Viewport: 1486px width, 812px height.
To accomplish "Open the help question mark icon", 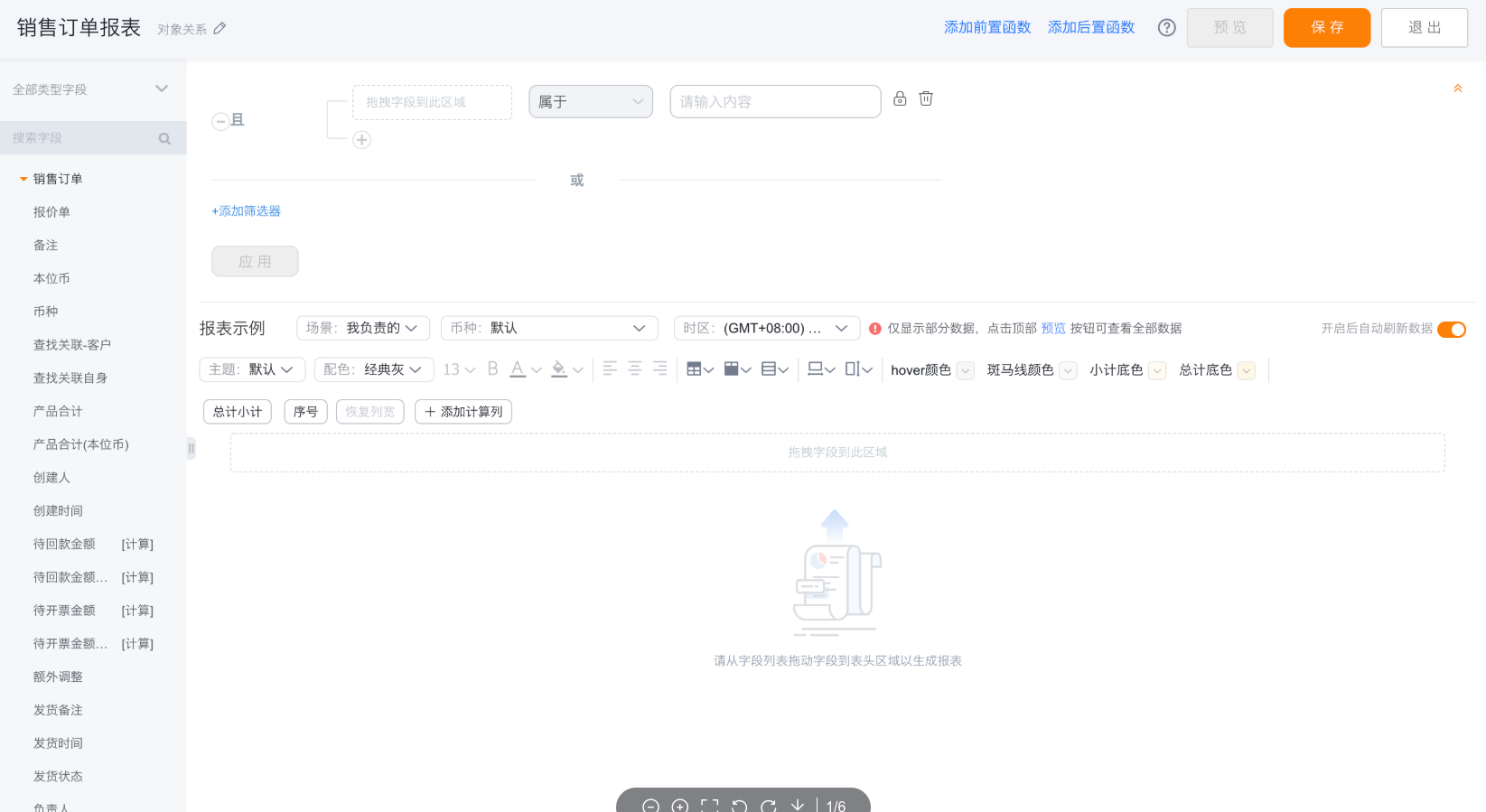I will click(1167, 28).
